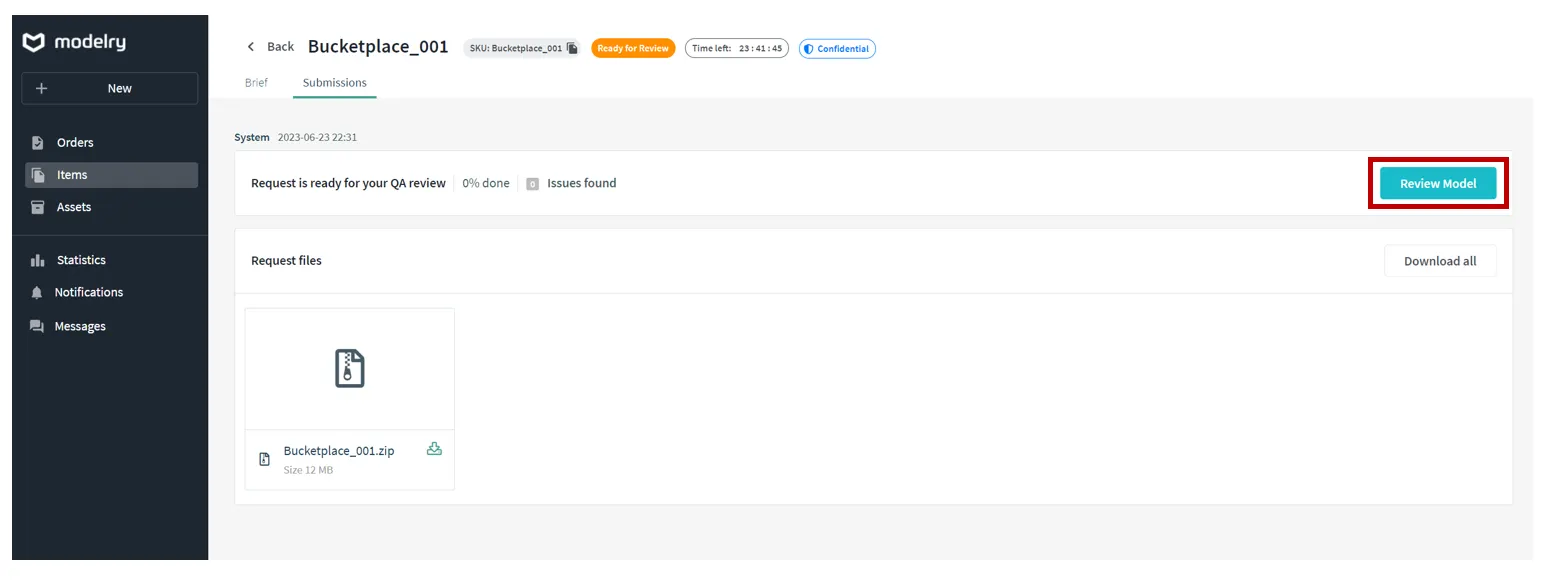Click the Messages chat icon

pos(38,327)
